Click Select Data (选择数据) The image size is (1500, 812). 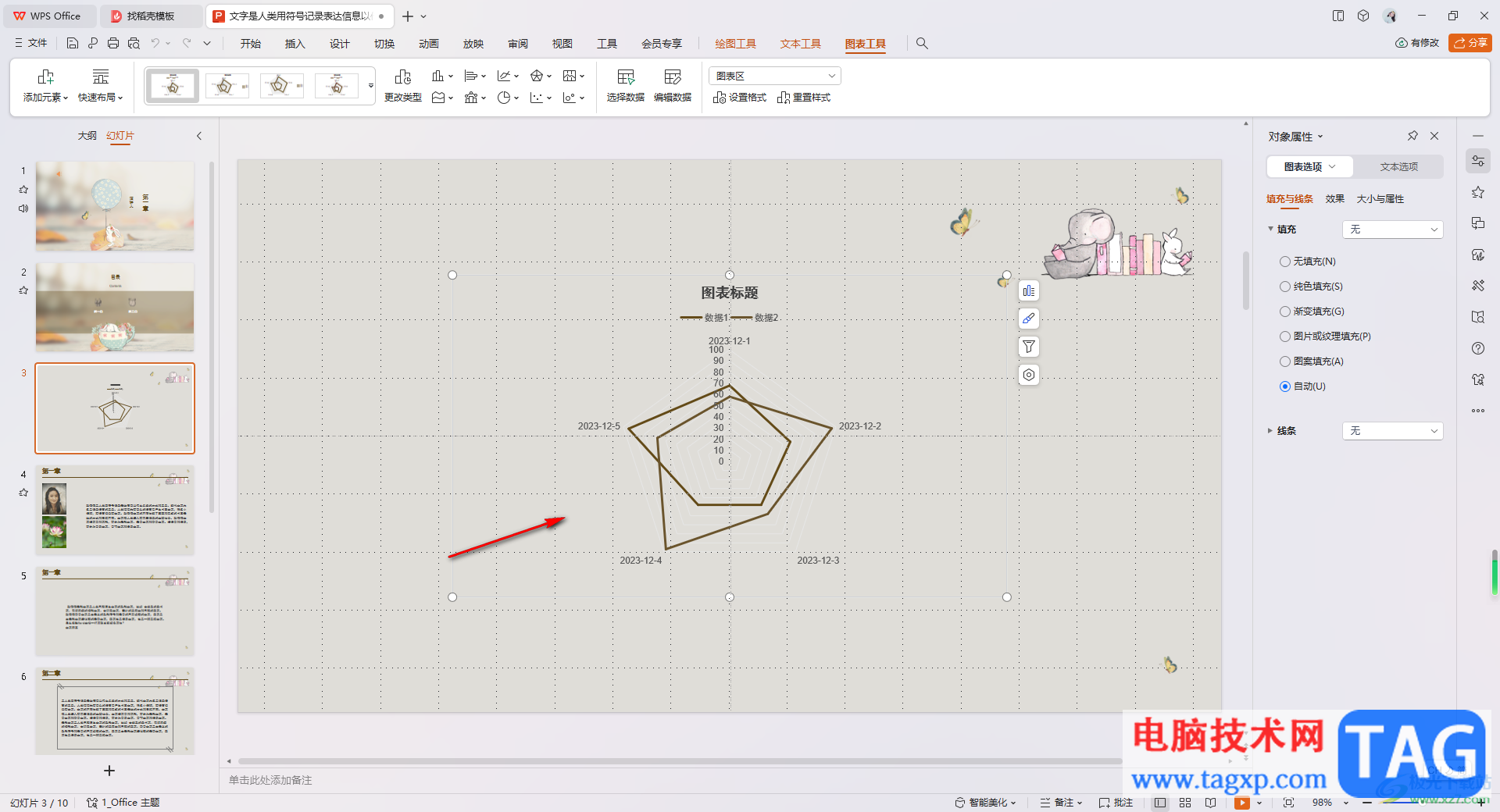(x=626, y=86)
